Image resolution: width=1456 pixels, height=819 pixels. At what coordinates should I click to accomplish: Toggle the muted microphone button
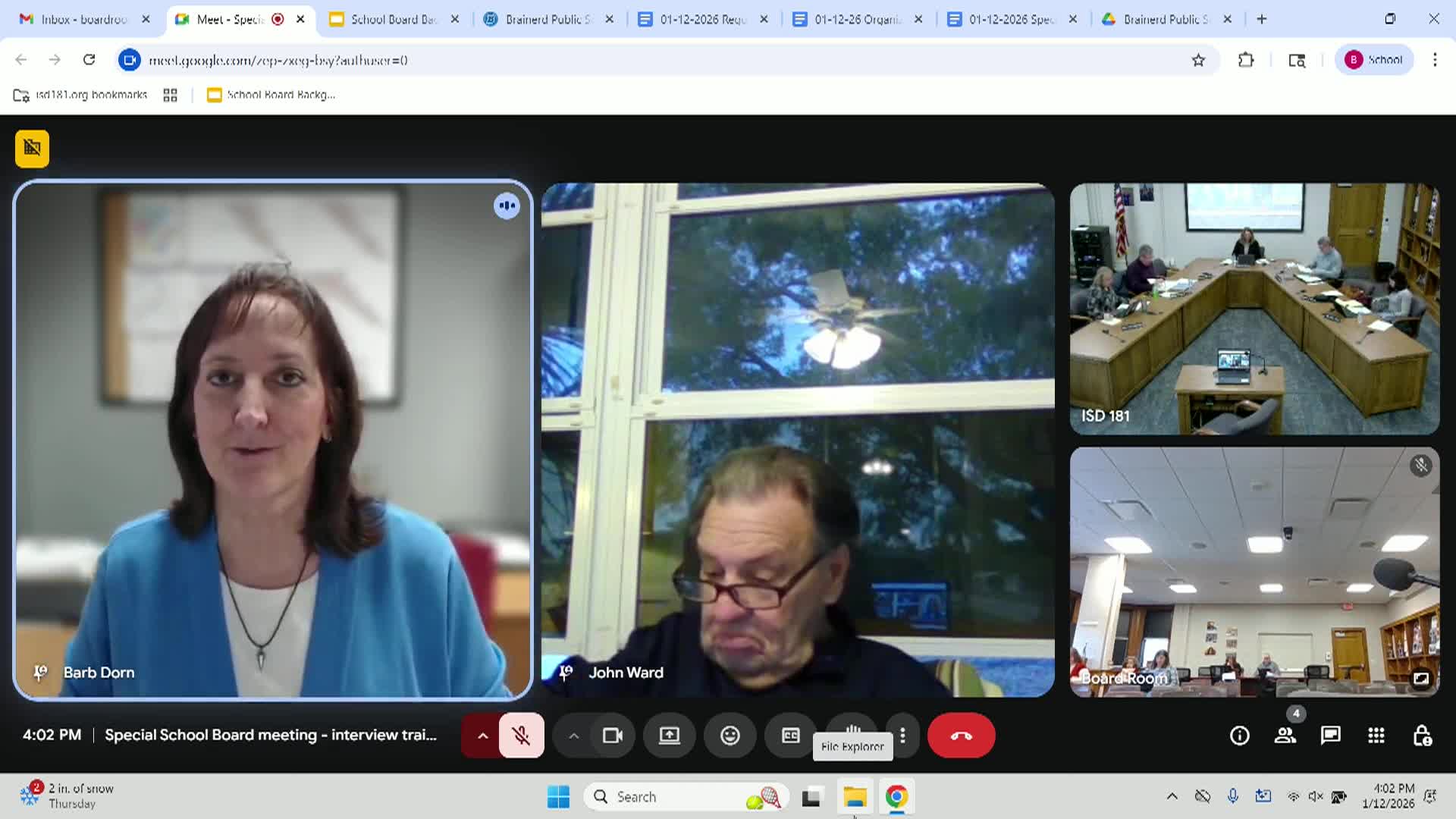521,736
